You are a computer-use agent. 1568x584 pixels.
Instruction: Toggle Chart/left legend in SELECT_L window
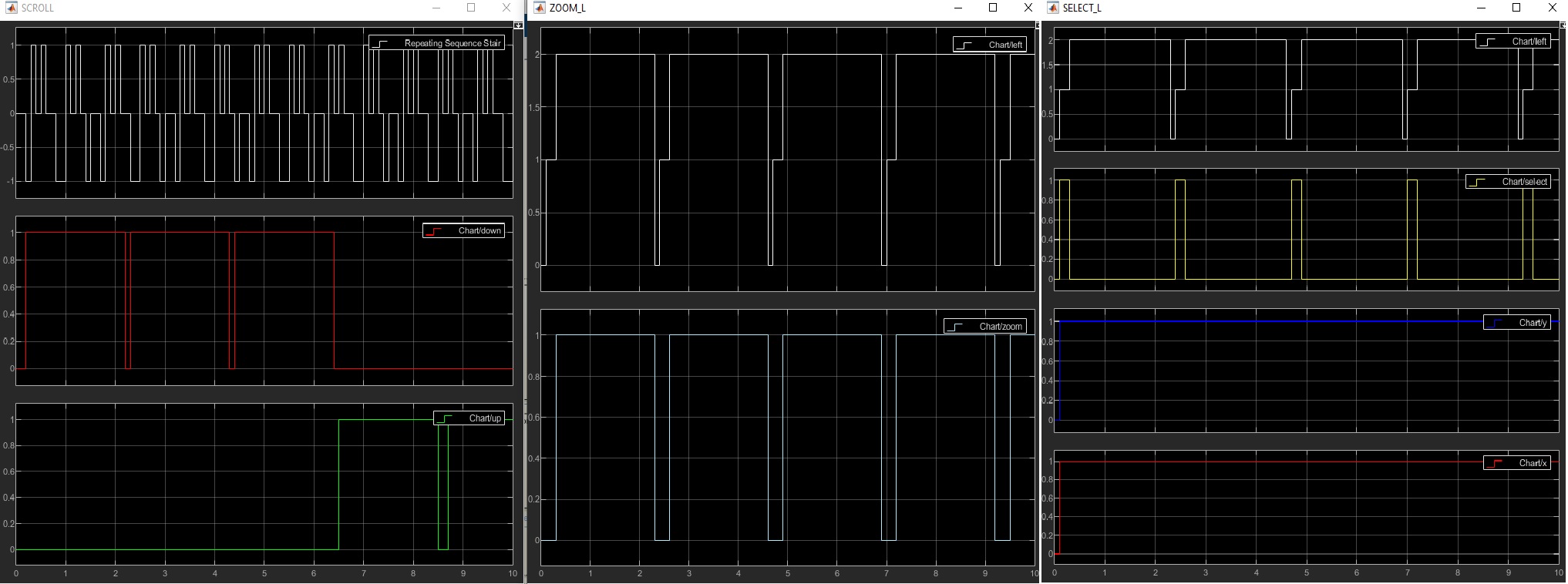[x=1512, y=42]
